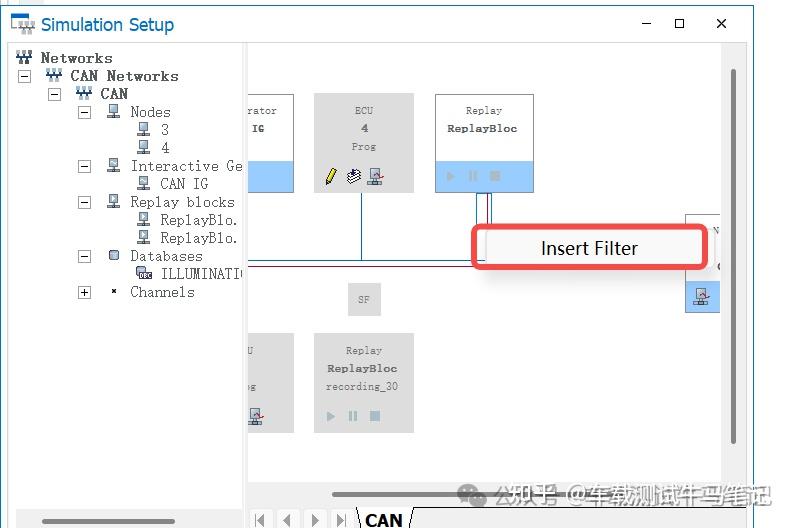Expand the Channels branch

click(x=84, y=293)
